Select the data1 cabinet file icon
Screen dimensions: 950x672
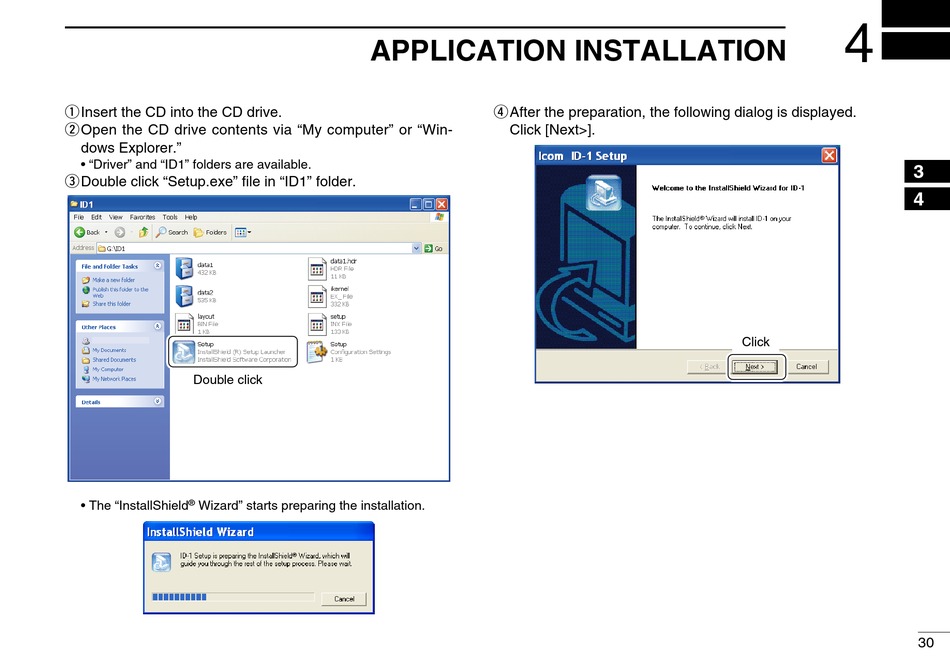pyautogui.click(x=184, y=268)
